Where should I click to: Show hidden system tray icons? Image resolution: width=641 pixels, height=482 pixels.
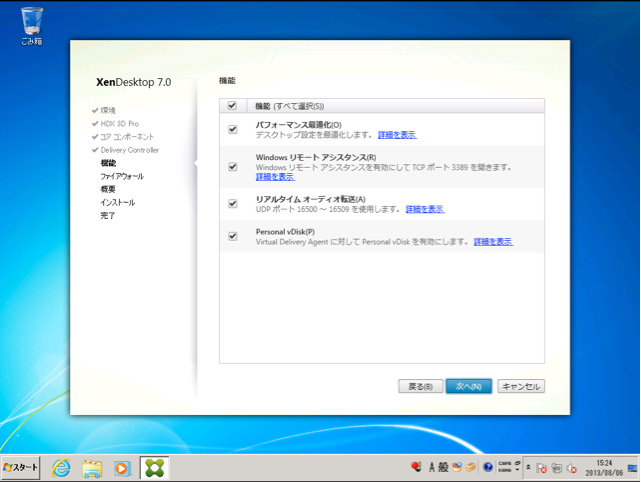tap(528, 467)
